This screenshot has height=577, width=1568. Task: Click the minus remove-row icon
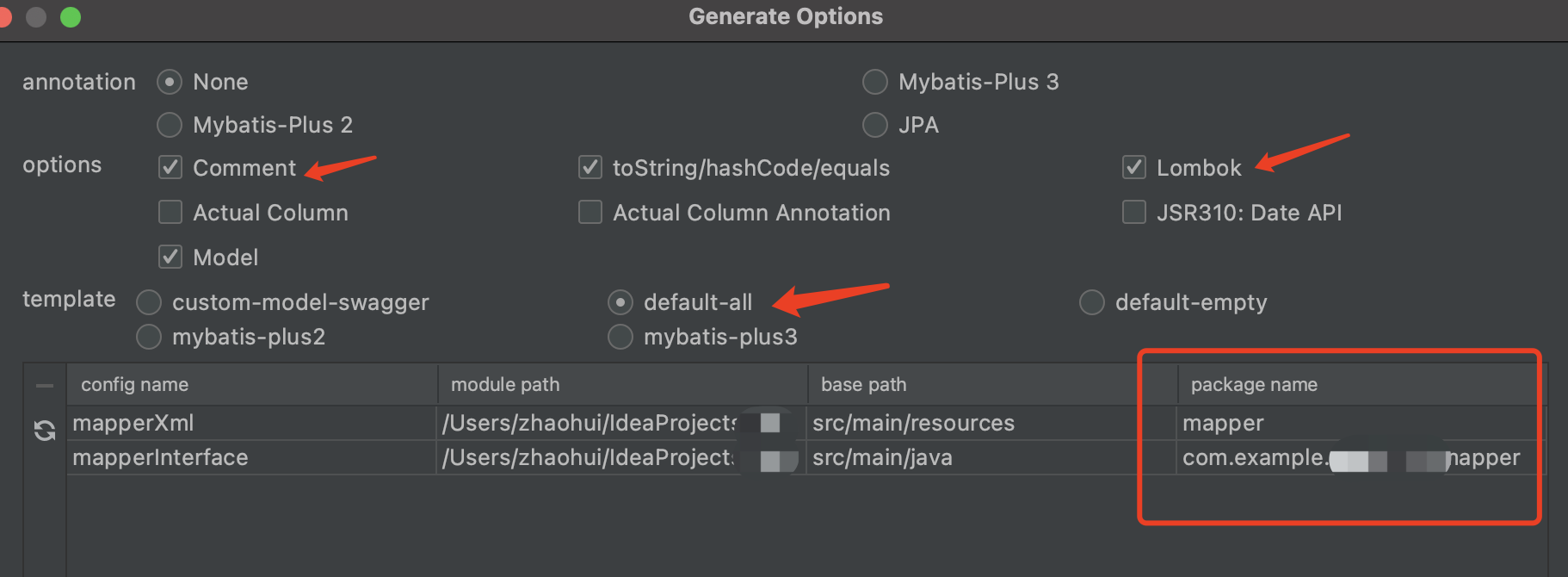[x=45, y=385]
